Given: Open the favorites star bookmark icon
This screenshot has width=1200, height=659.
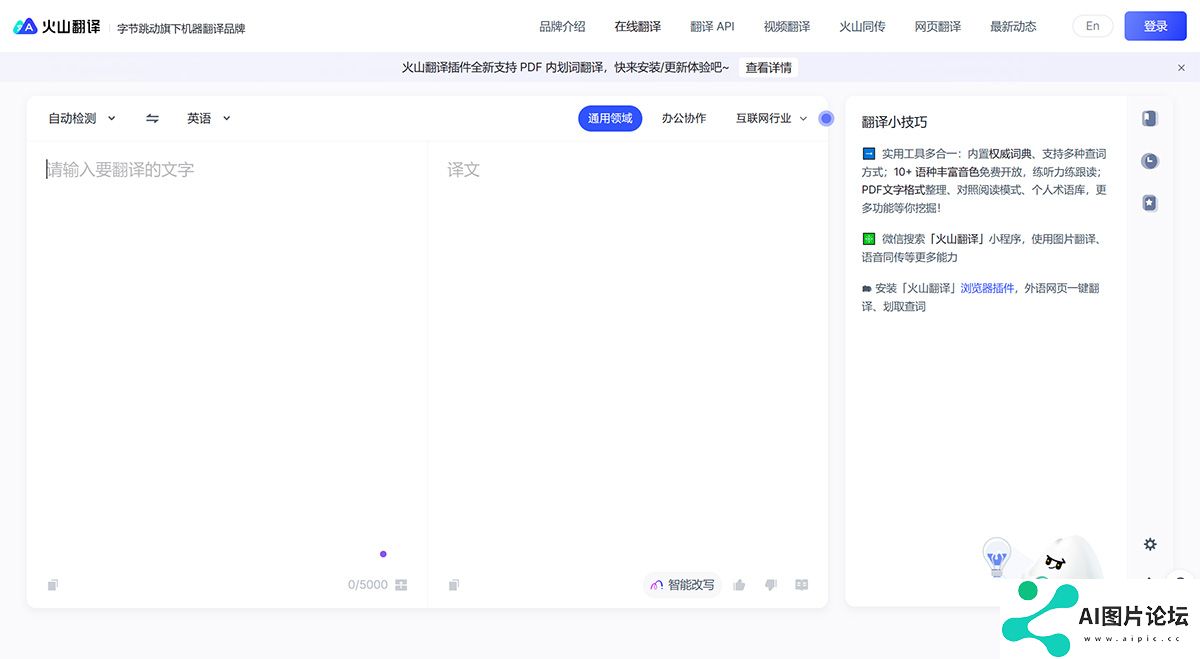Looking at the screenshot, I should [1150, 203].
